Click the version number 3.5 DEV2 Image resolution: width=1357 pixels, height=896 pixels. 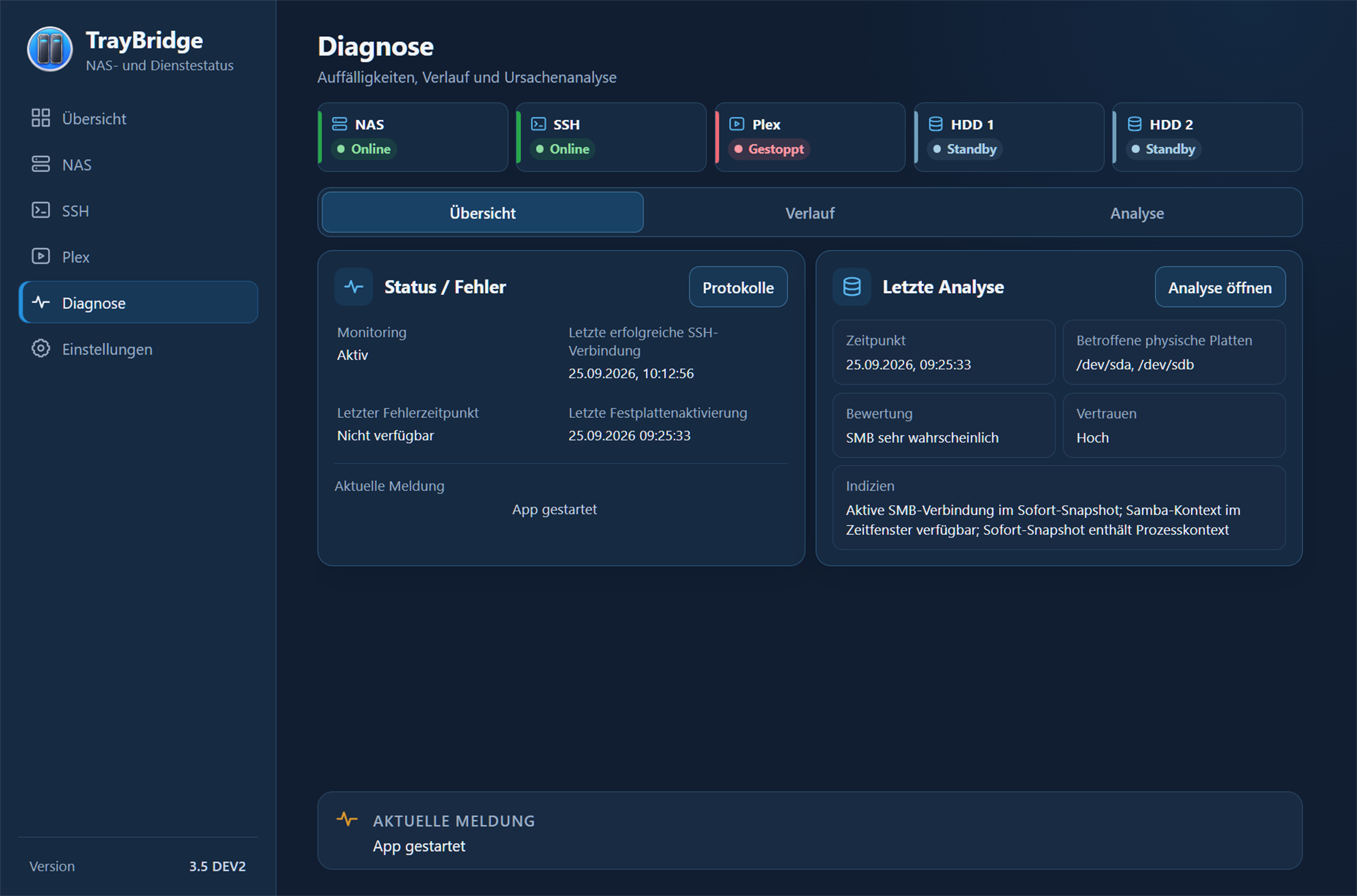(x=217, y=866)
